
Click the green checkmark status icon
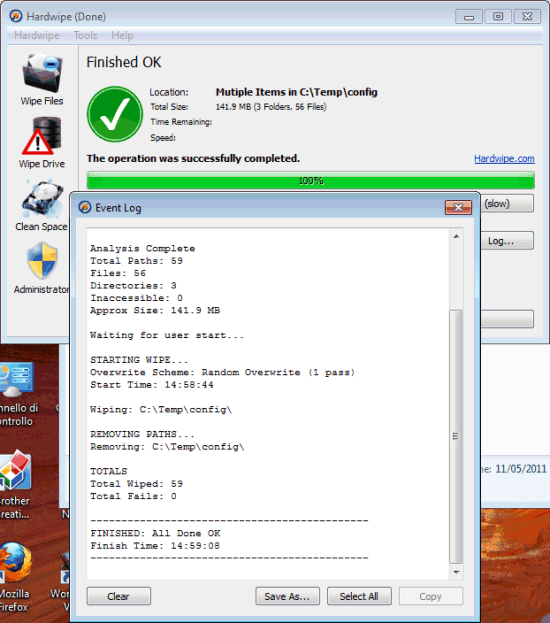click(x=115, y=114)
